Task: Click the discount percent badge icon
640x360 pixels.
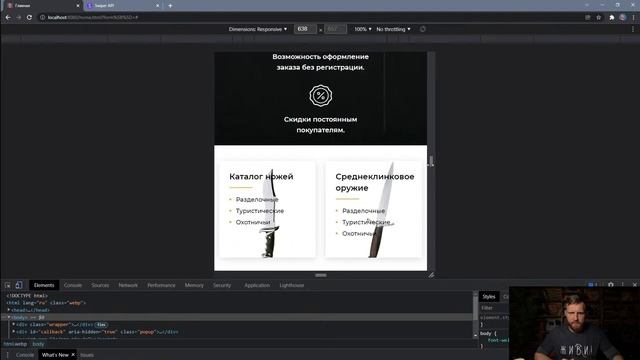Action: point(320,96)
